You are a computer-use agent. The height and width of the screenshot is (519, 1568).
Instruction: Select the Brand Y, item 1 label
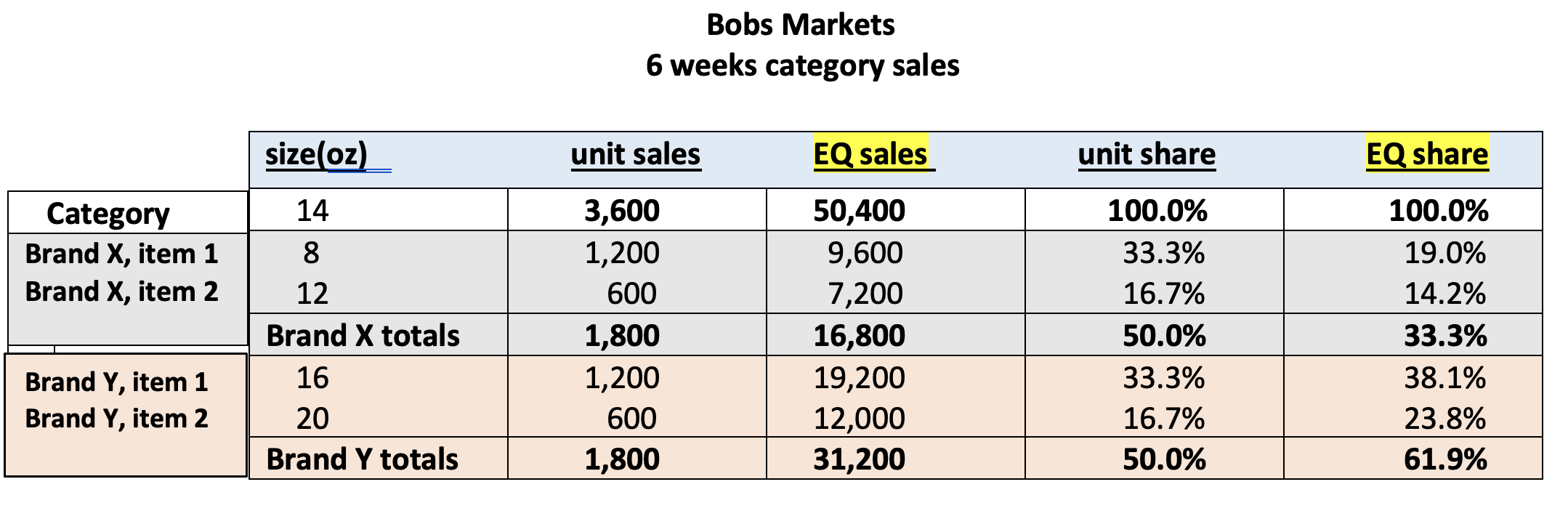116,382
